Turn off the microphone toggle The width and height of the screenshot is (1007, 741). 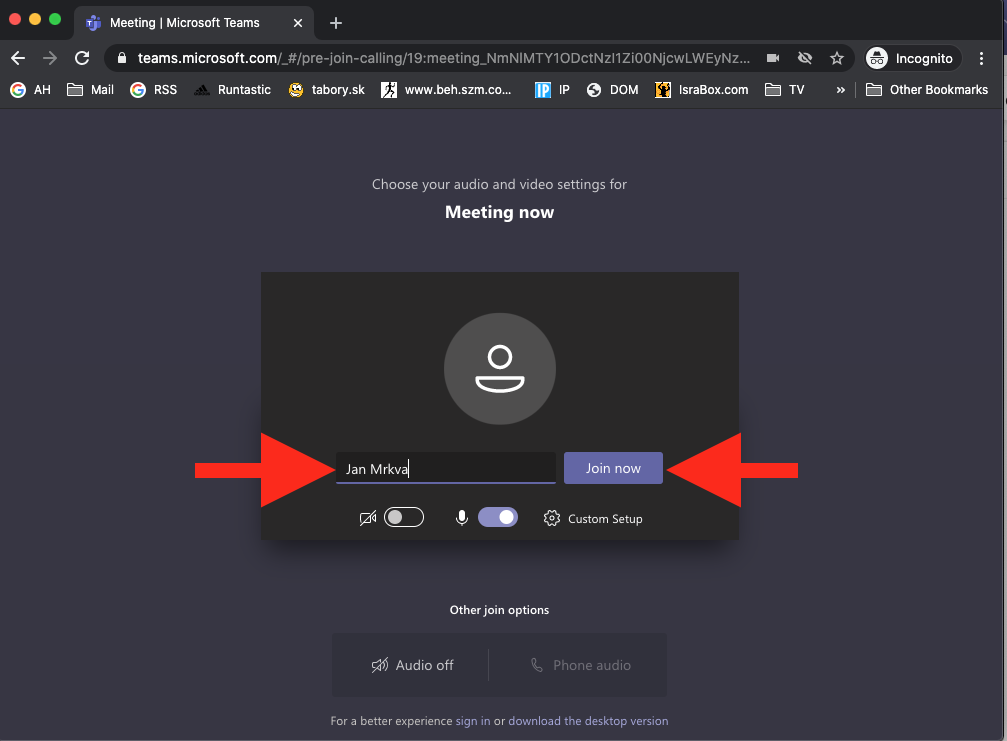coord(498,517)
